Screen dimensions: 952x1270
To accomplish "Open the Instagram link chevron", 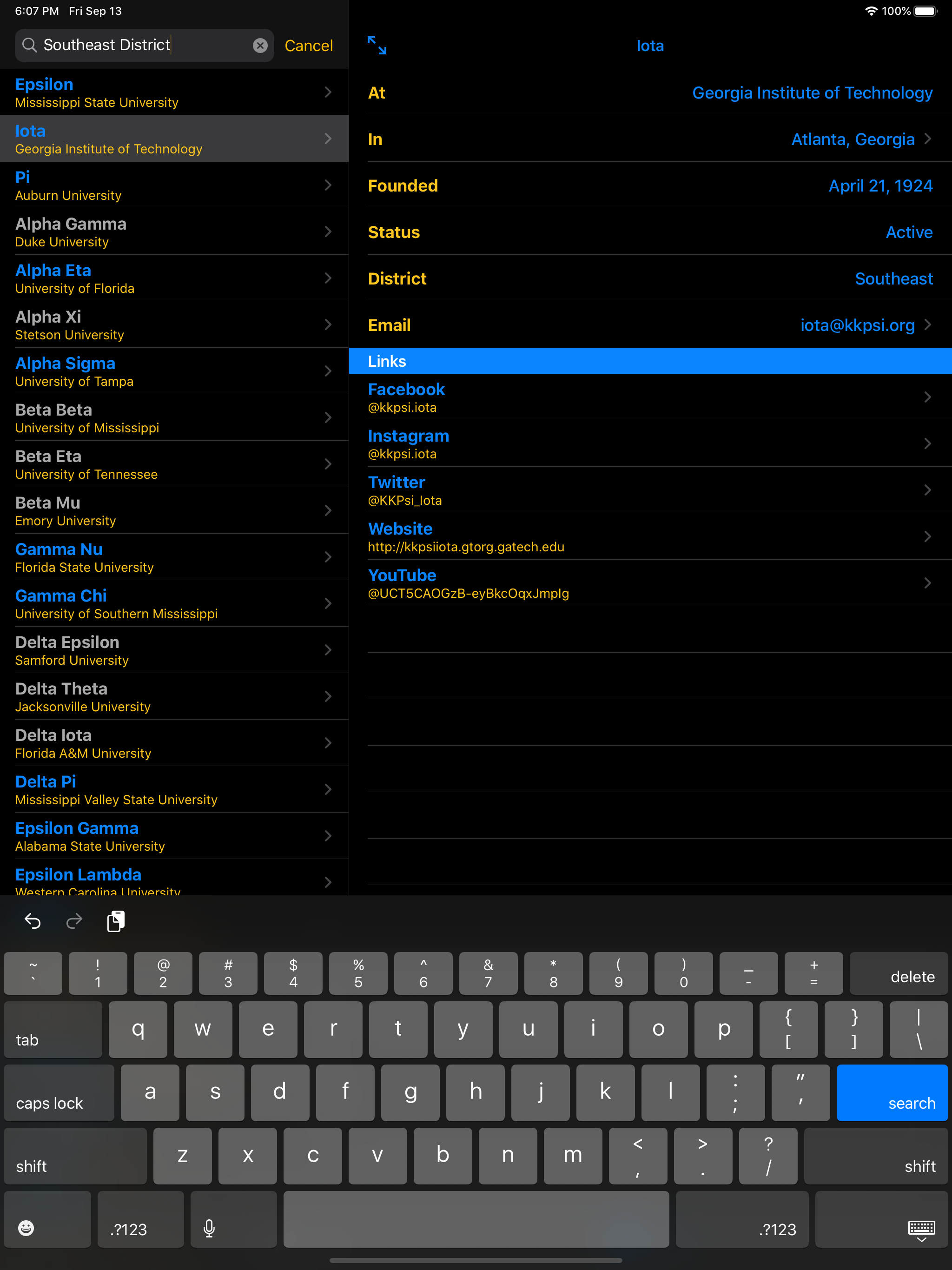I will (x=928, y=443).
